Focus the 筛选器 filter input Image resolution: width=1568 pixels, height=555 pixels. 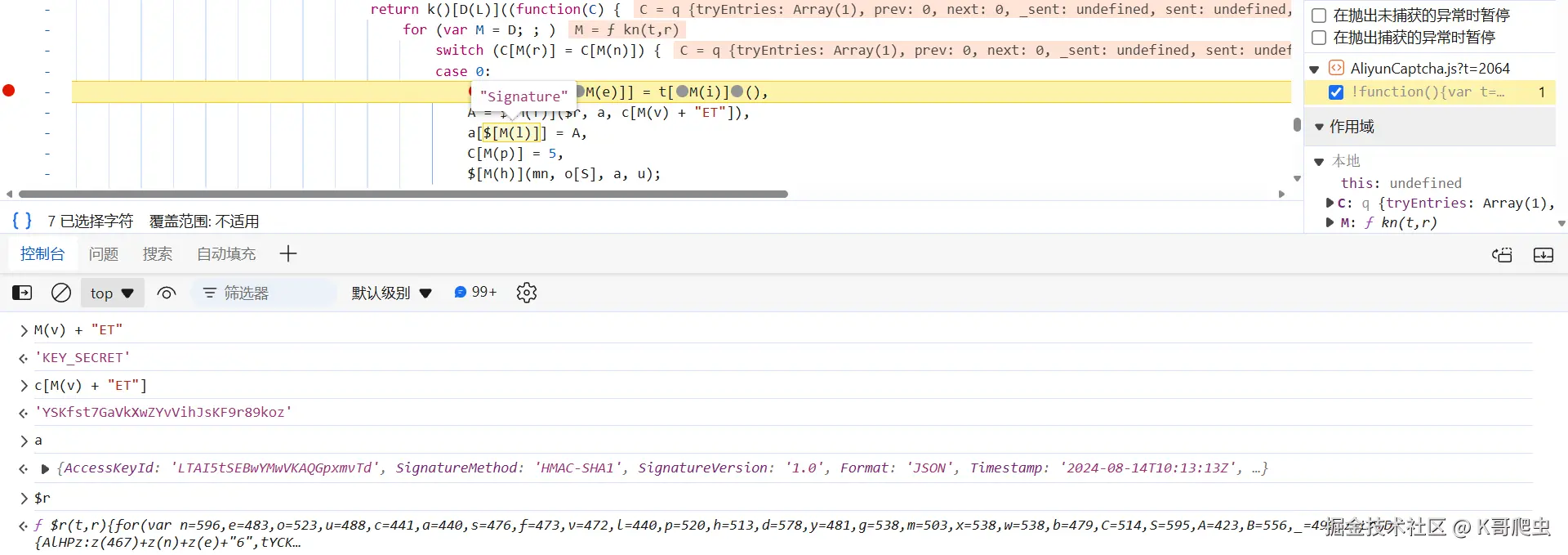(265, 293)
